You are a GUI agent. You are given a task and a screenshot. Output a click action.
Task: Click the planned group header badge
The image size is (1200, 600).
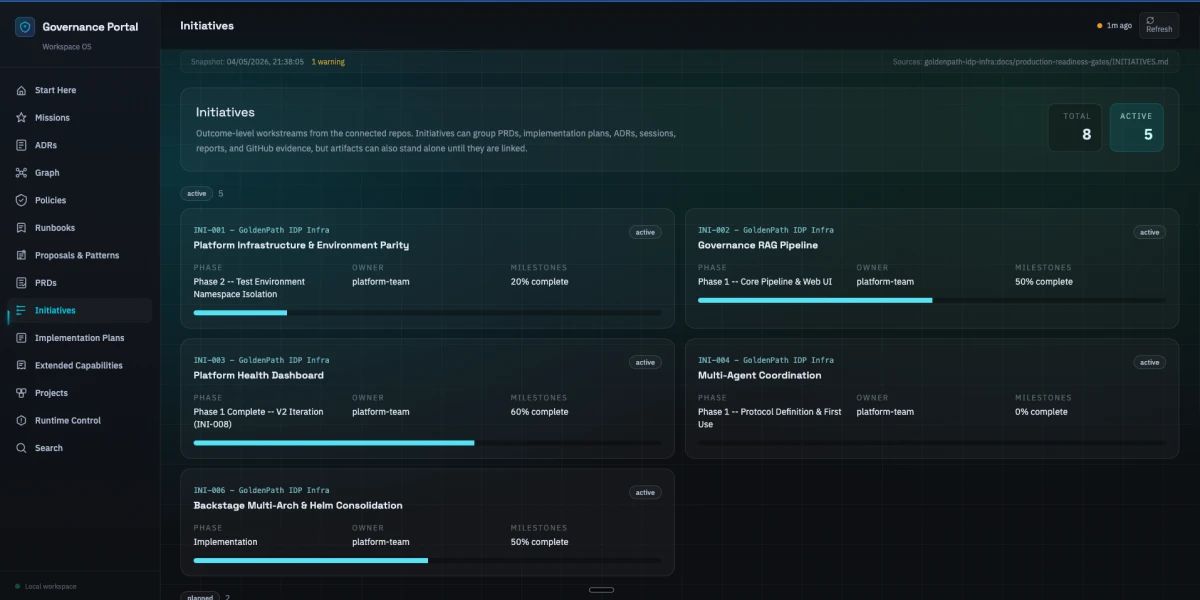click(x=199, y=597)
